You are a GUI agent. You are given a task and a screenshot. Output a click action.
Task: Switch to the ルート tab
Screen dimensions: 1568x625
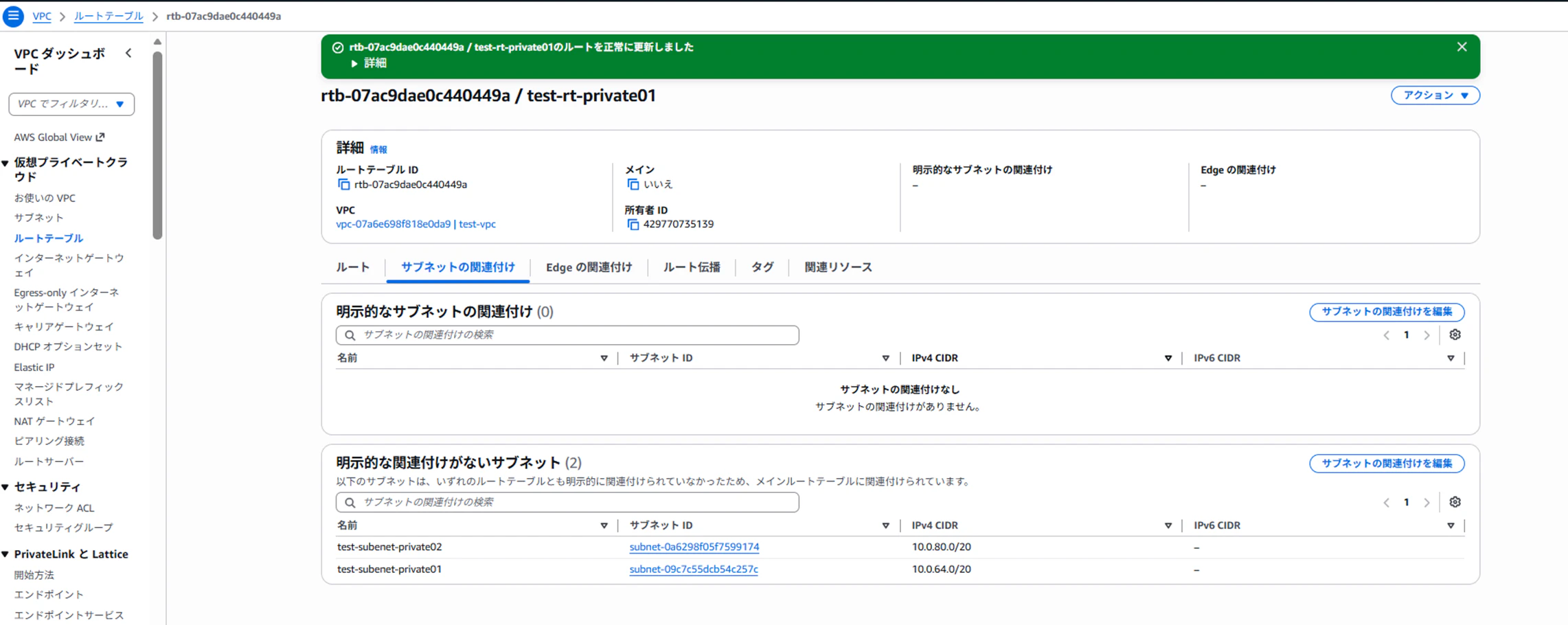click(x=353, y=267)
